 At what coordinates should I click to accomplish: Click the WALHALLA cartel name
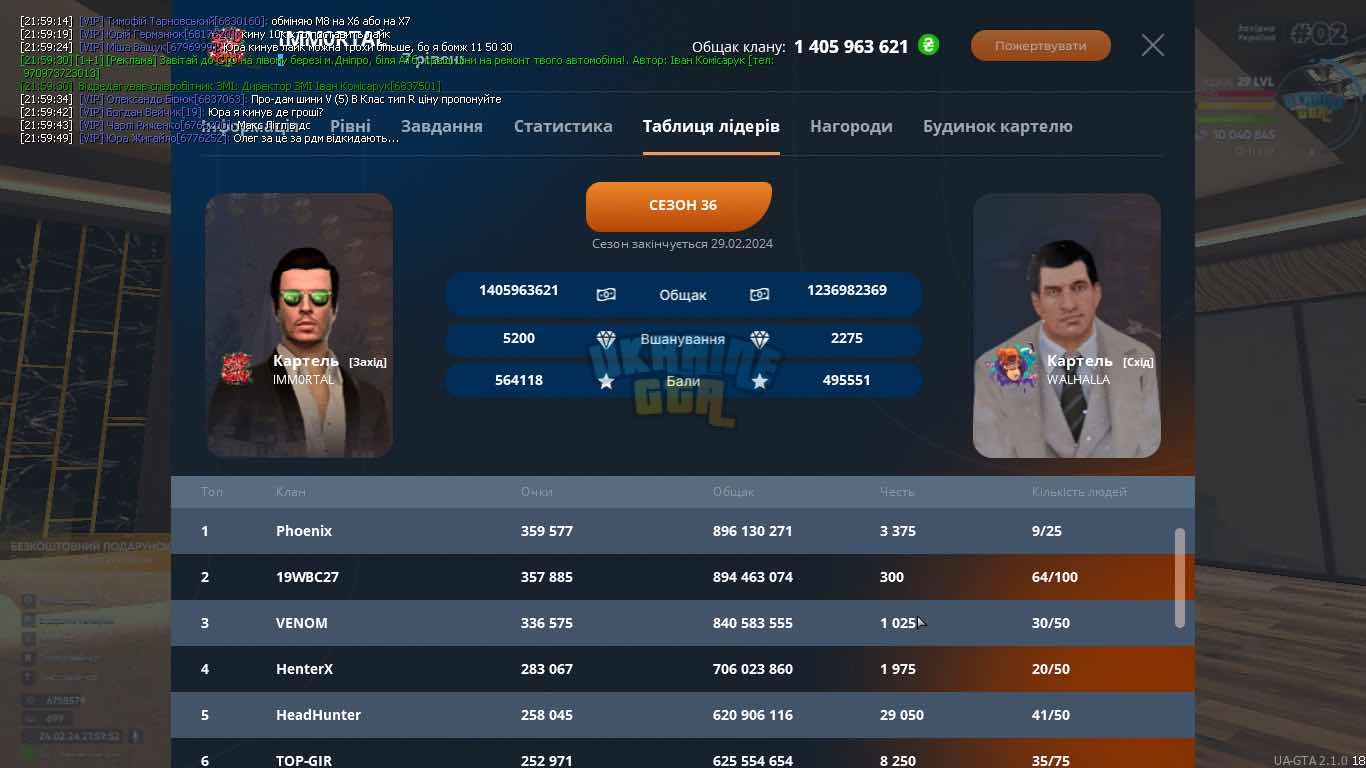[x=1078, y=380]
